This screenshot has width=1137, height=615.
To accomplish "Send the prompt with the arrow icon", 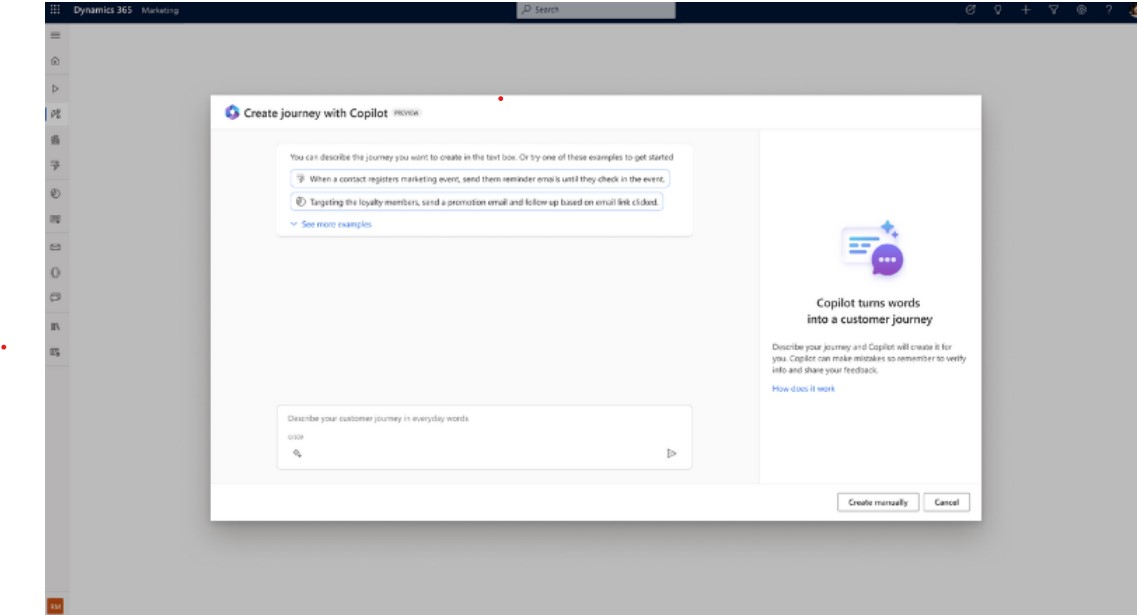I will (671, 453).
